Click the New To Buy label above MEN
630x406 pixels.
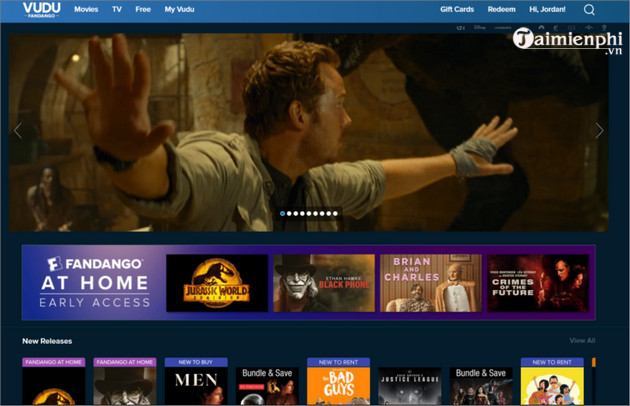pos(196,362)
